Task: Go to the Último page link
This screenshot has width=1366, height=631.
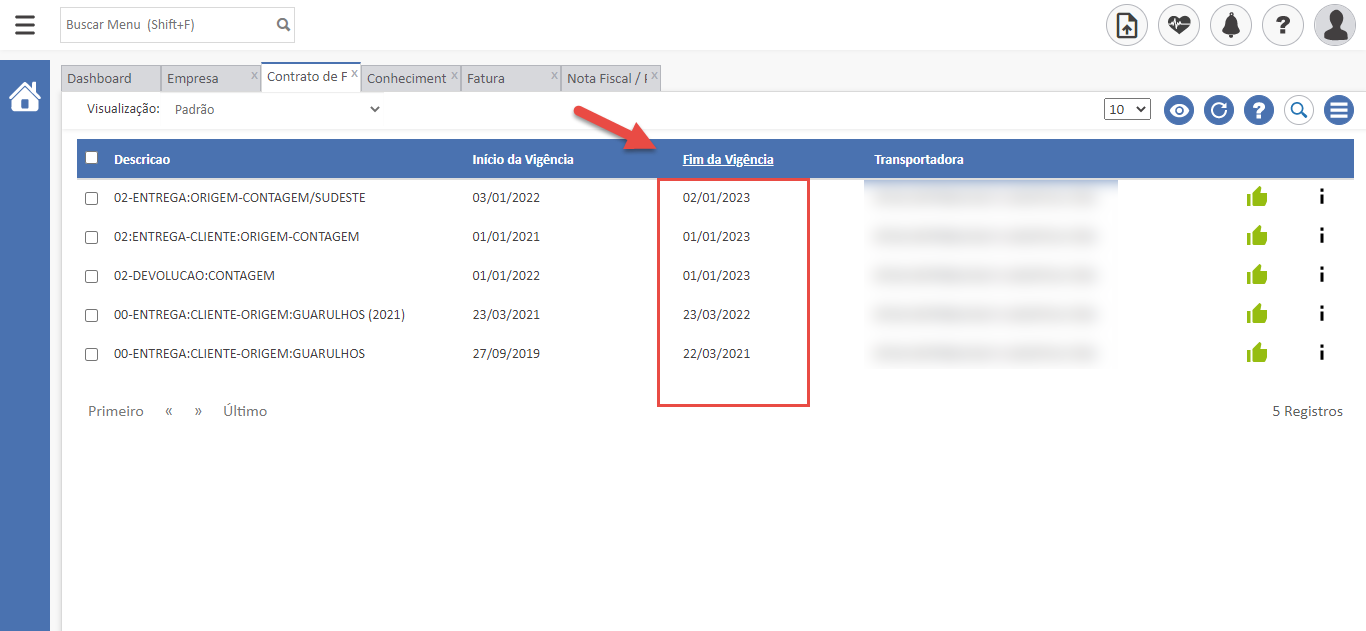Action: click(x=245, y=411)
